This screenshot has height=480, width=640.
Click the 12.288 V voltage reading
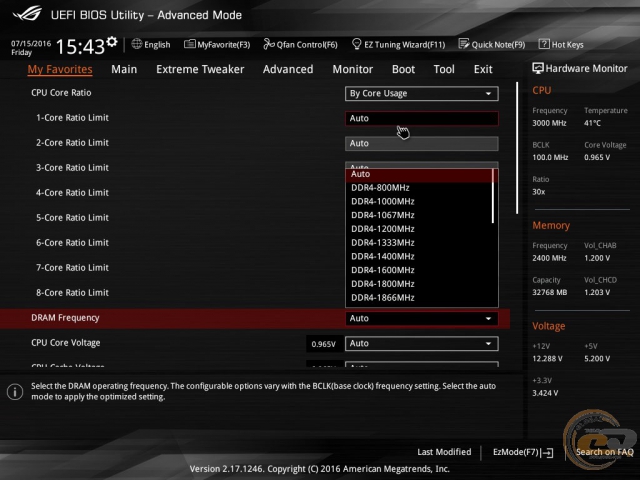pyautogui.click(x=547, y=359)
